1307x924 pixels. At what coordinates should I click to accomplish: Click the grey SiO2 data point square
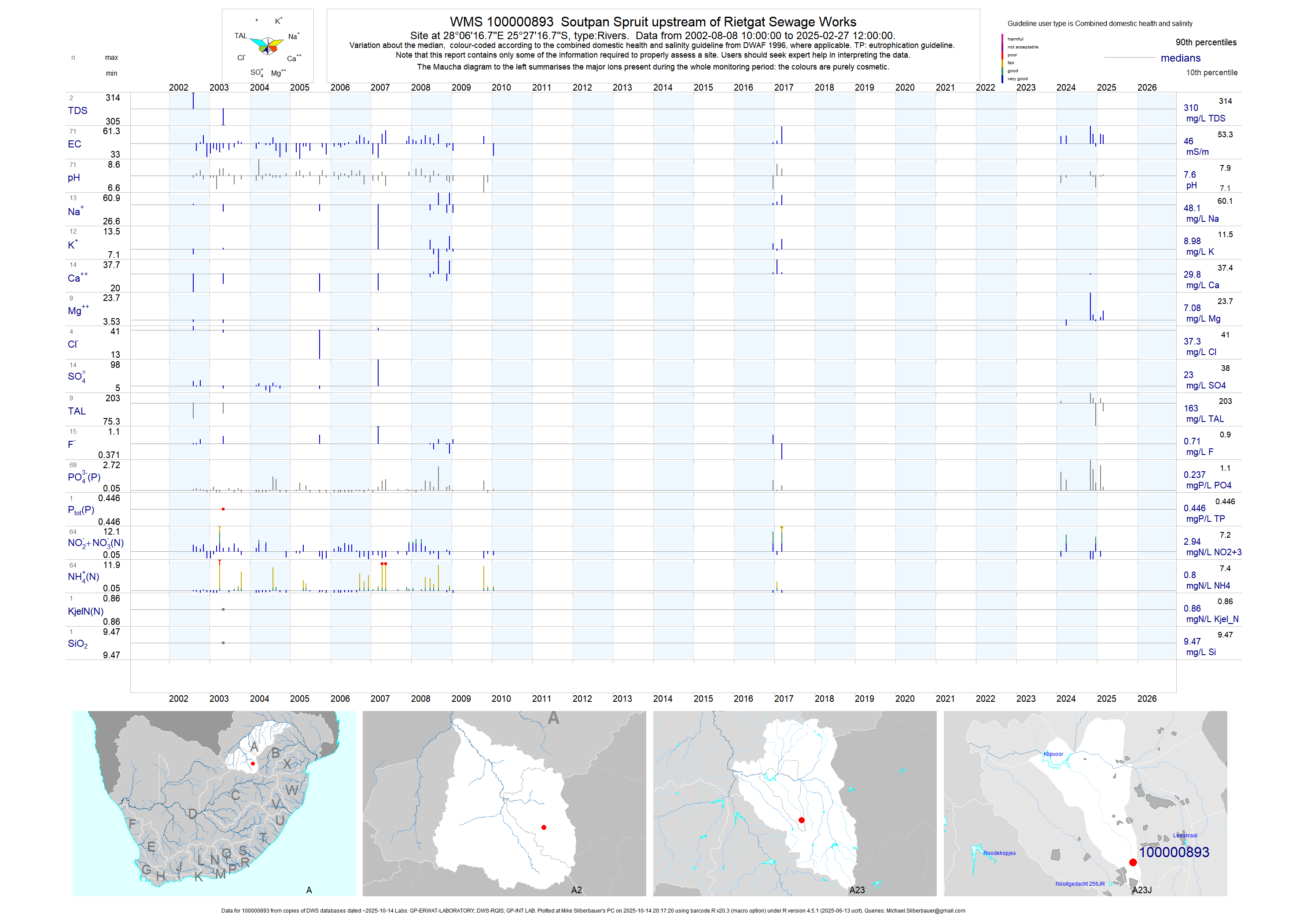[223, 643]
